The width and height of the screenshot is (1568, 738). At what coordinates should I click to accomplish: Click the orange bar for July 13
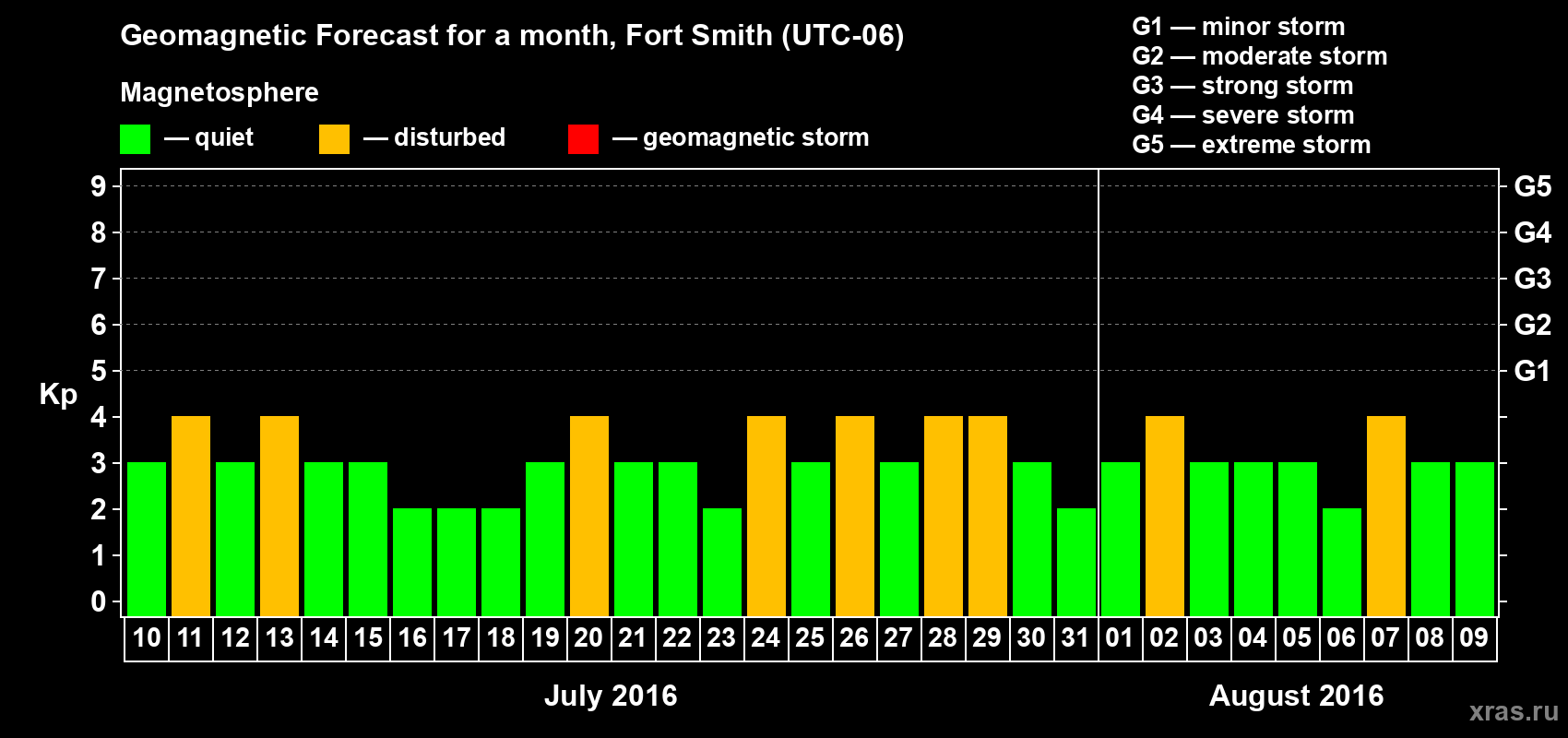coord(279,517)
